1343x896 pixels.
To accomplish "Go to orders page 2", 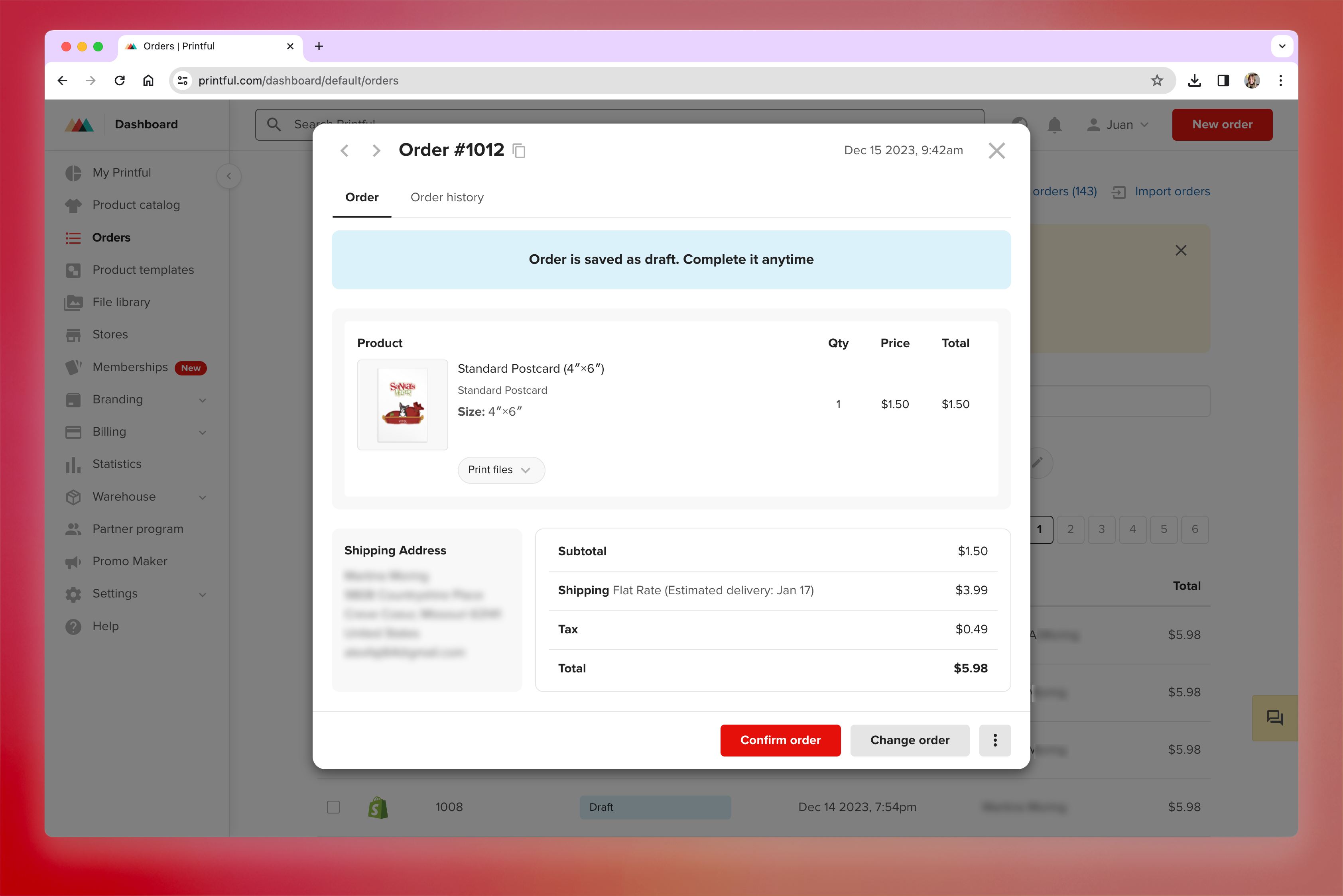I will (1070, 529).
